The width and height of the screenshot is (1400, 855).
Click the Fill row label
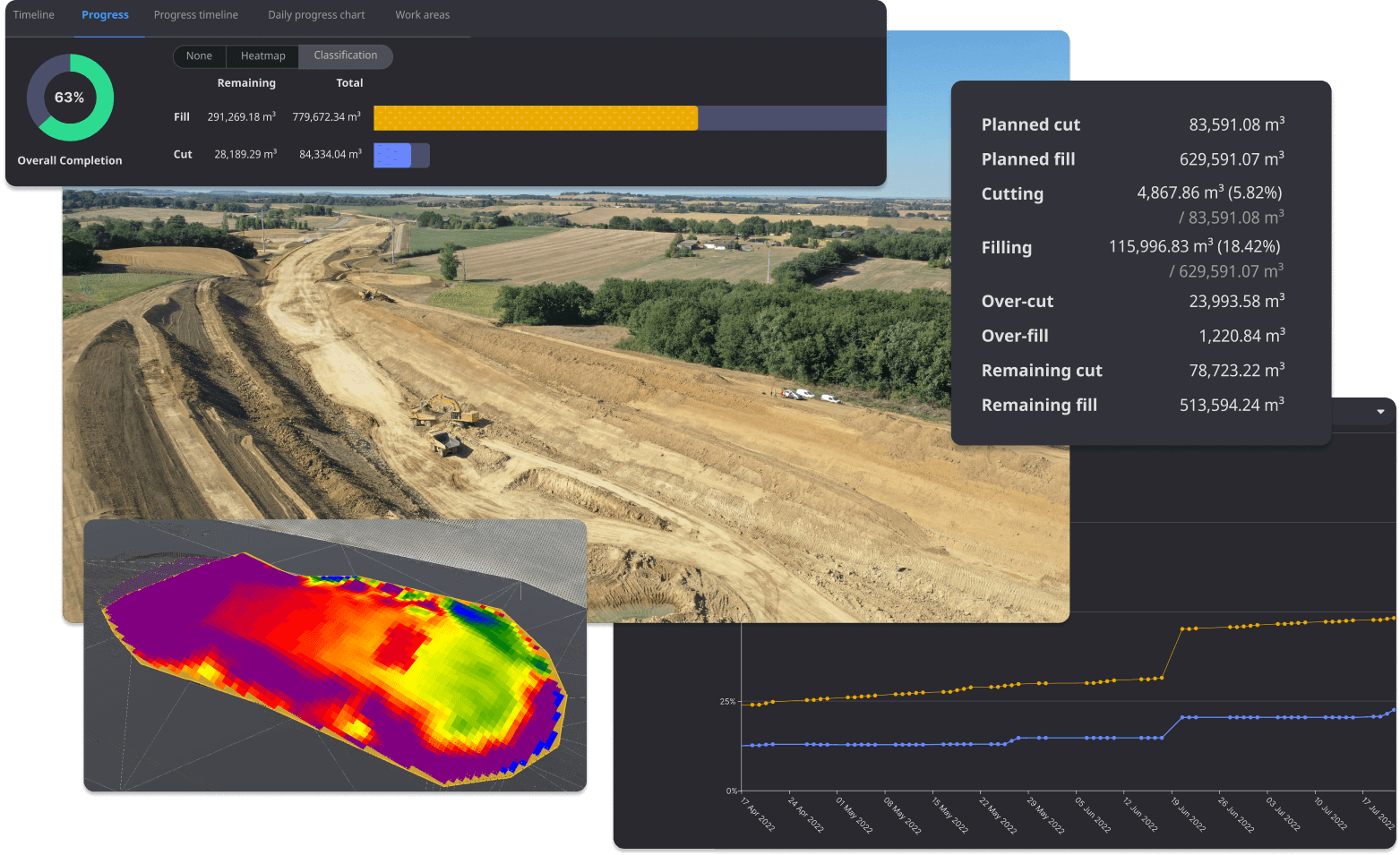click(182, 117)
